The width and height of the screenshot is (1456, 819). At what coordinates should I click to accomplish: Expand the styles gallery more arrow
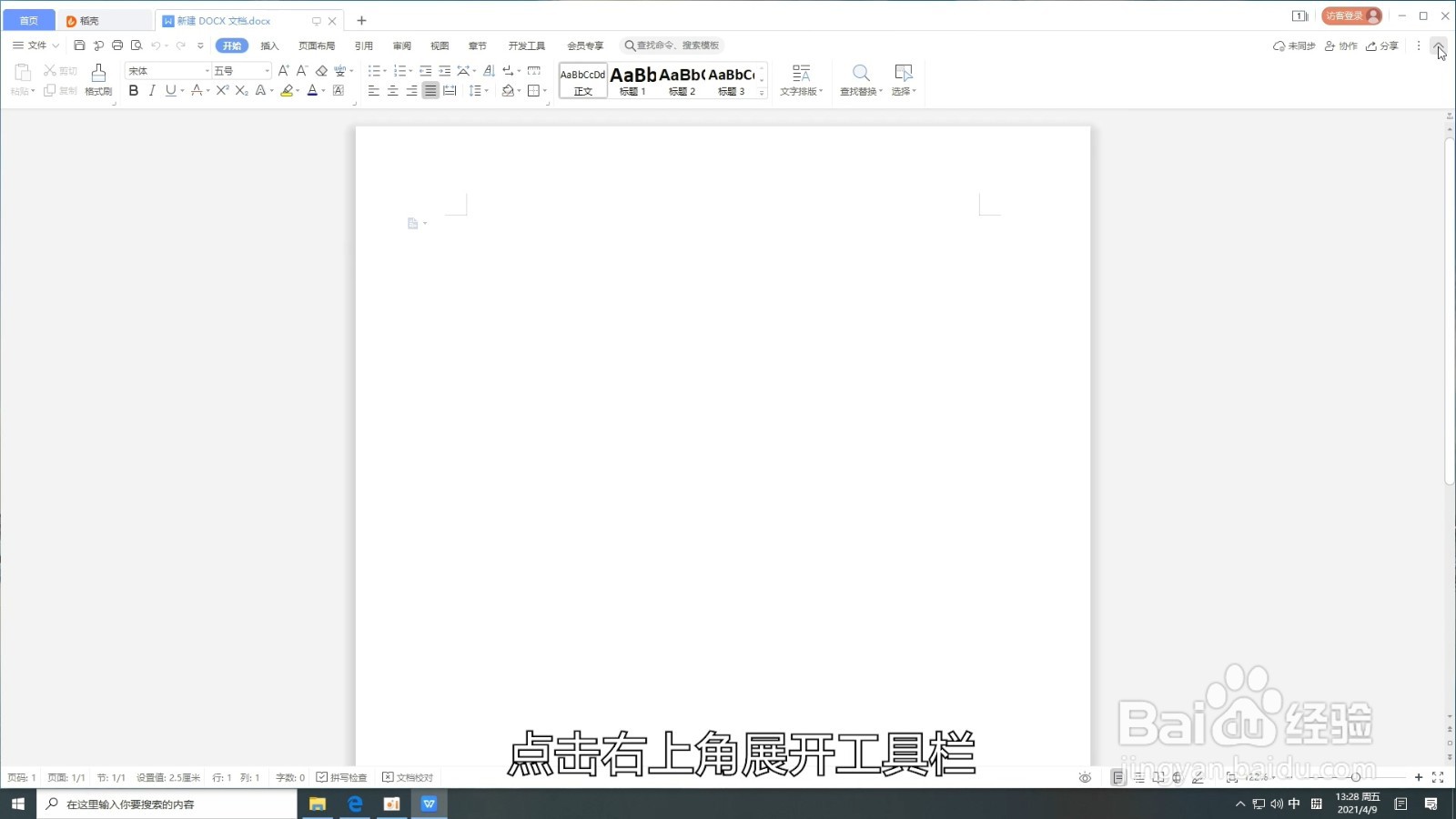(x=762, y=92)
